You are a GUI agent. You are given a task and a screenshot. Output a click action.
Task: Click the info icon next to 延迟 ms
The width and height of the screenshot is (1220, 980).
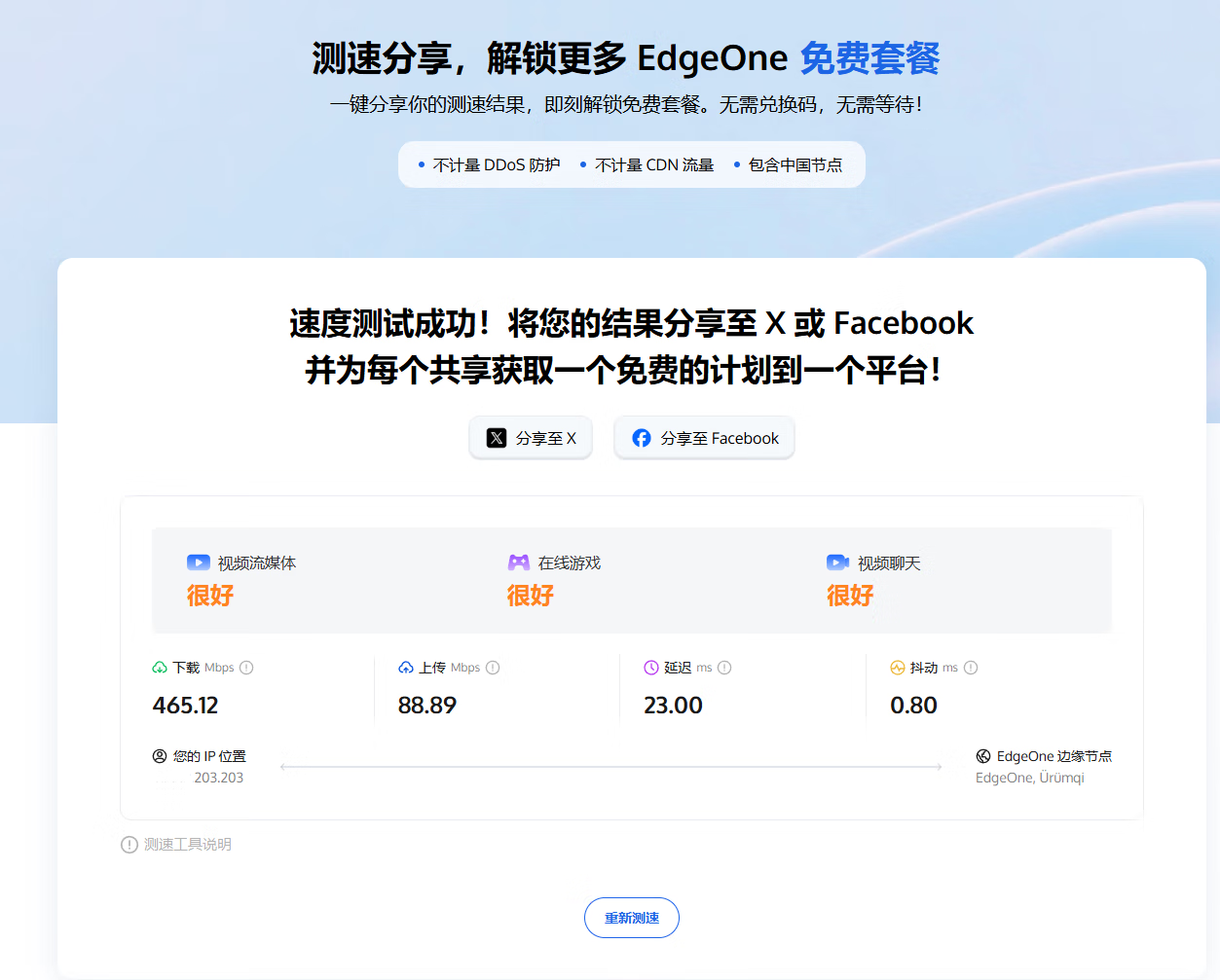click(724, 668)
